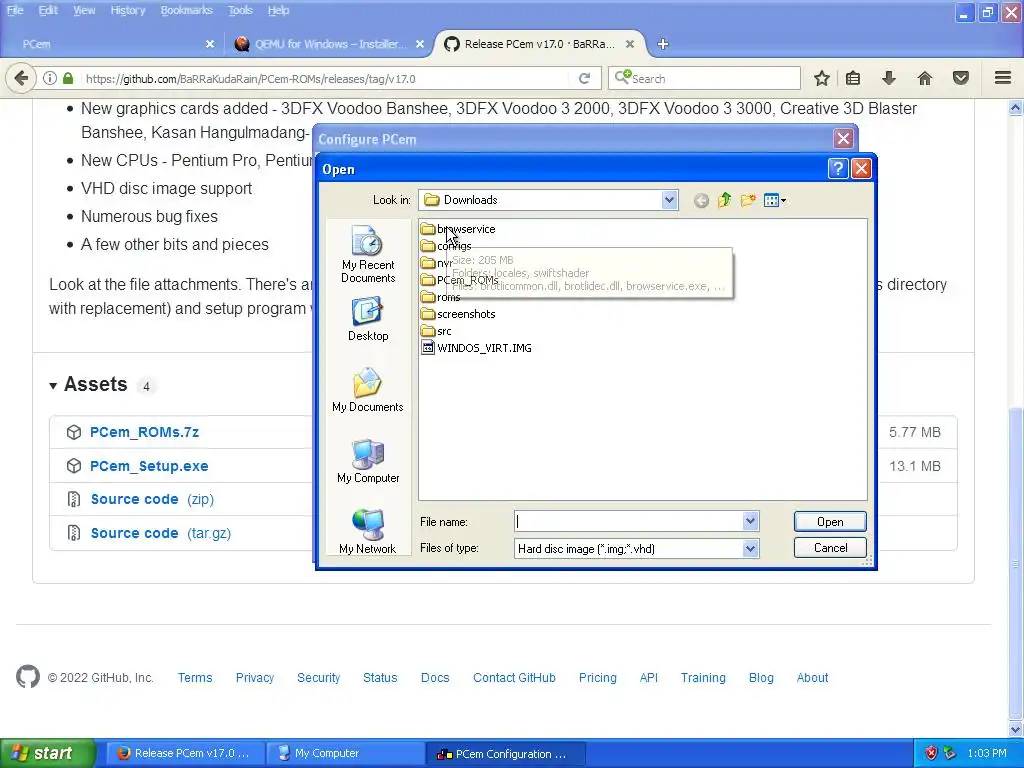Expand the Look in Downloads dropdown
Viewport: 1024px width, 768px height.
(669, 200)
